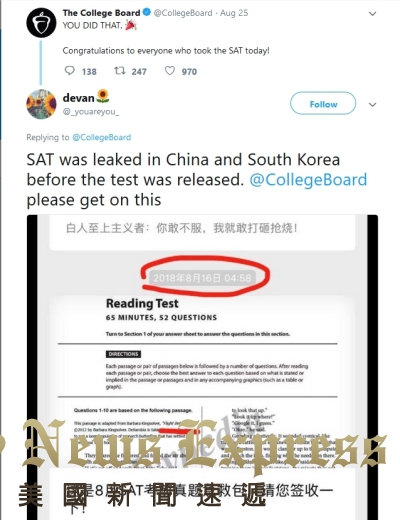The height and width of the screenshot is (520, 400).
Task: Click the party popper emoji after YOU DID THAT
Action: (131, 25)
